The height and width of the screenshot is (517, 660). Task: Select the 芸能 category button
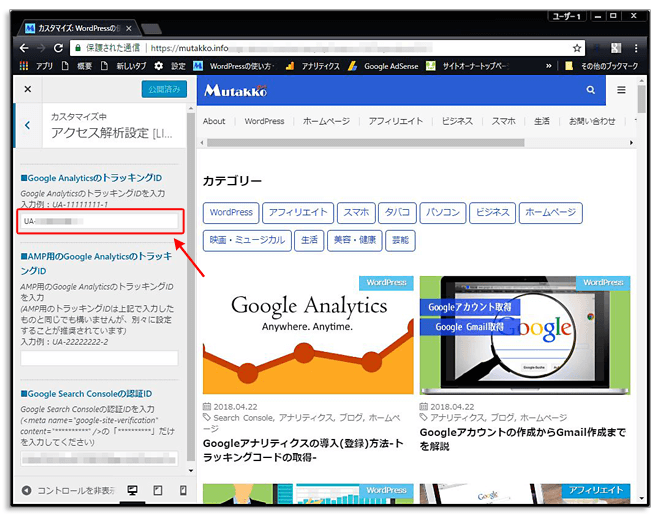coord(400,240)
